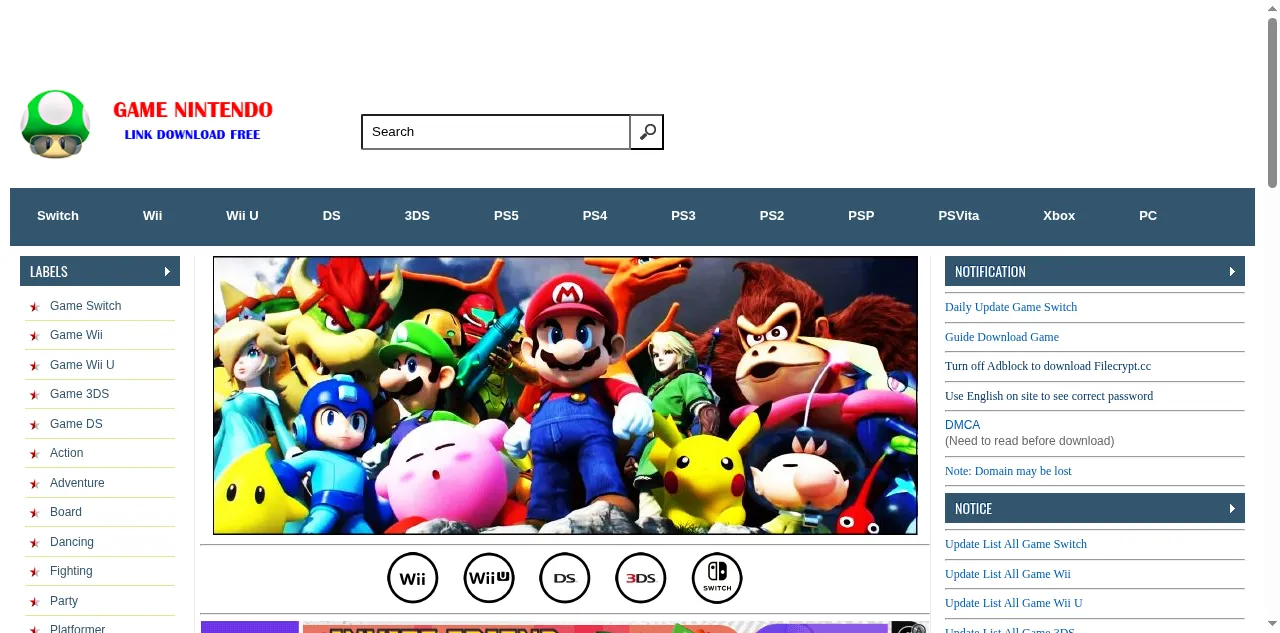Open the PSP nav menu item
This screenshot has height=633, width=1280.
pyautogui.click(x=861, y=216)
